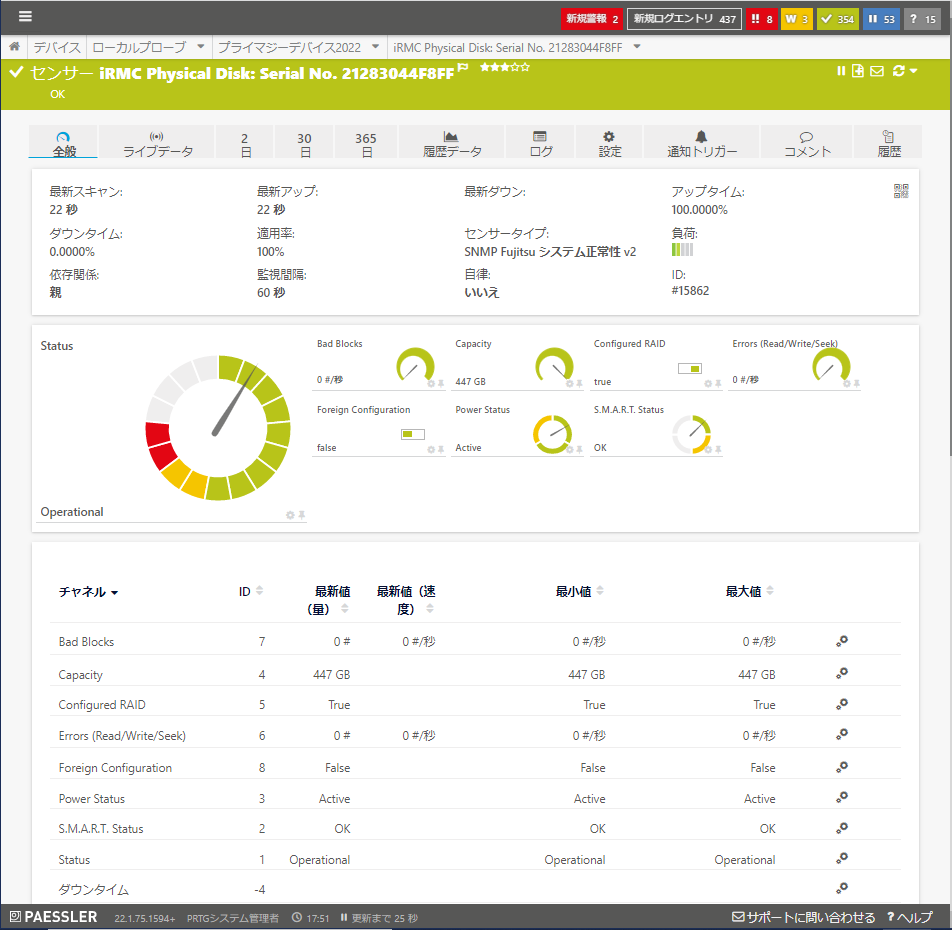This screenshot has height=930, width=952.
Task: Sort the table by 最大値 column
Action: pyautogui.click(x=750, y=591)
